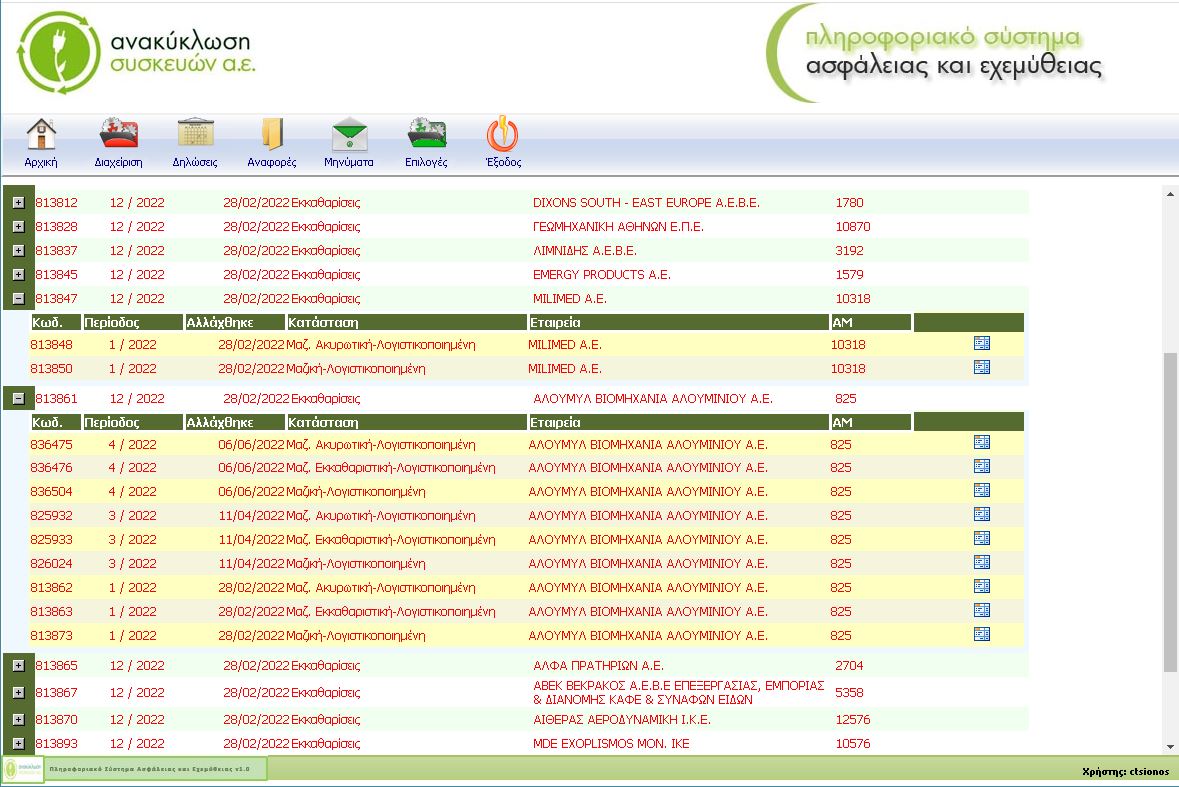
Task: Click registry number 5358
Action: [x=850, y=693]
